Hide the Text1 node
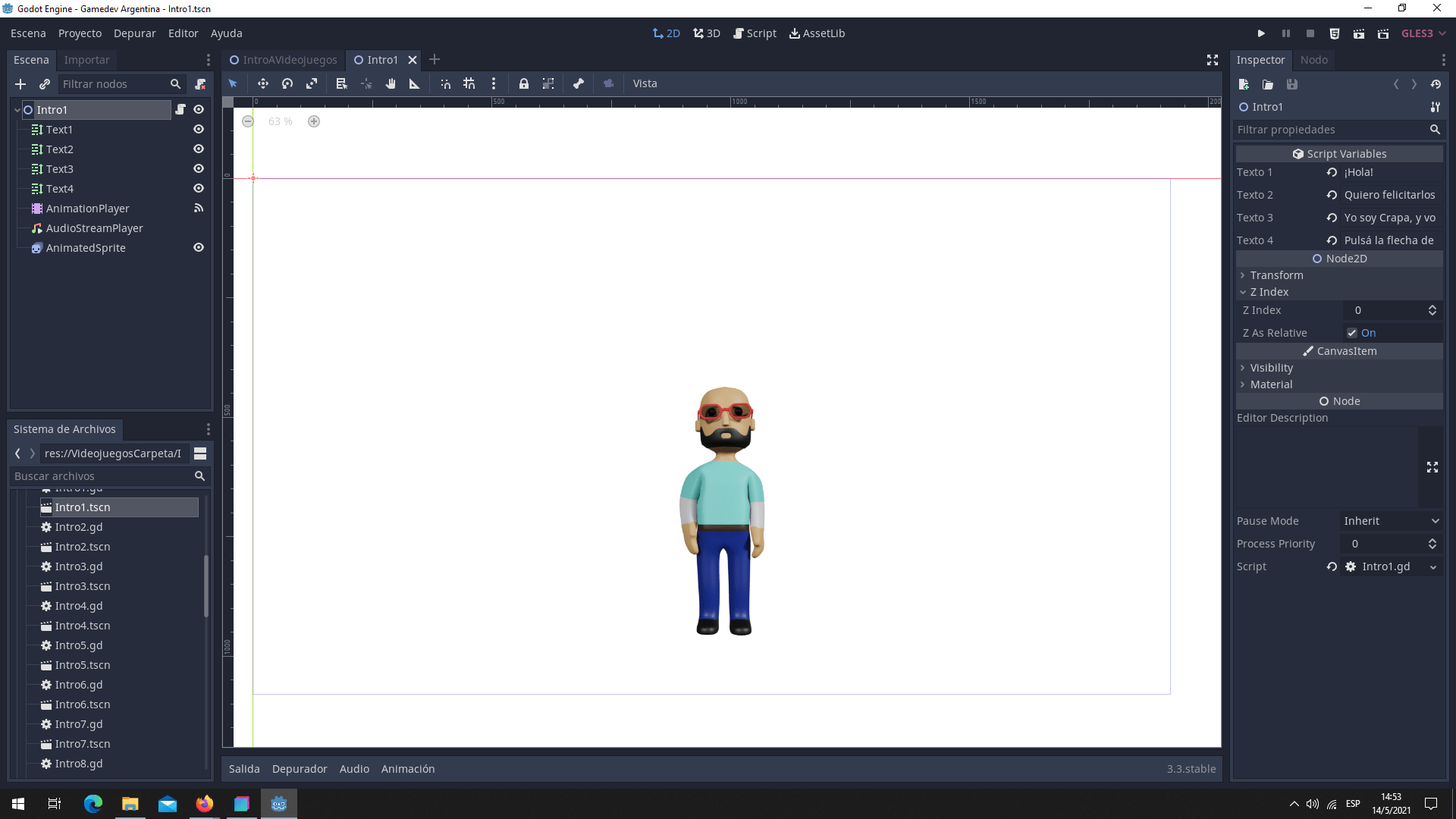The height and width of the screenshot is (819, 1456). point(199,129)
